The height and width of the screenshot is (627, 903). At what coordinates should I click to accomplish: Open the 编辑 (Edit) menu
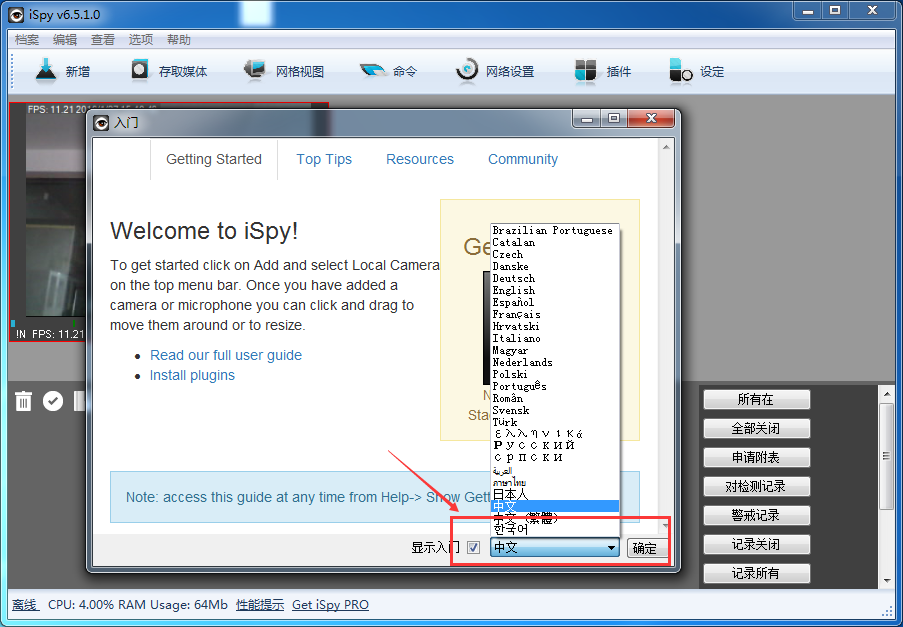pyautogui.click(x=64, y=40)
